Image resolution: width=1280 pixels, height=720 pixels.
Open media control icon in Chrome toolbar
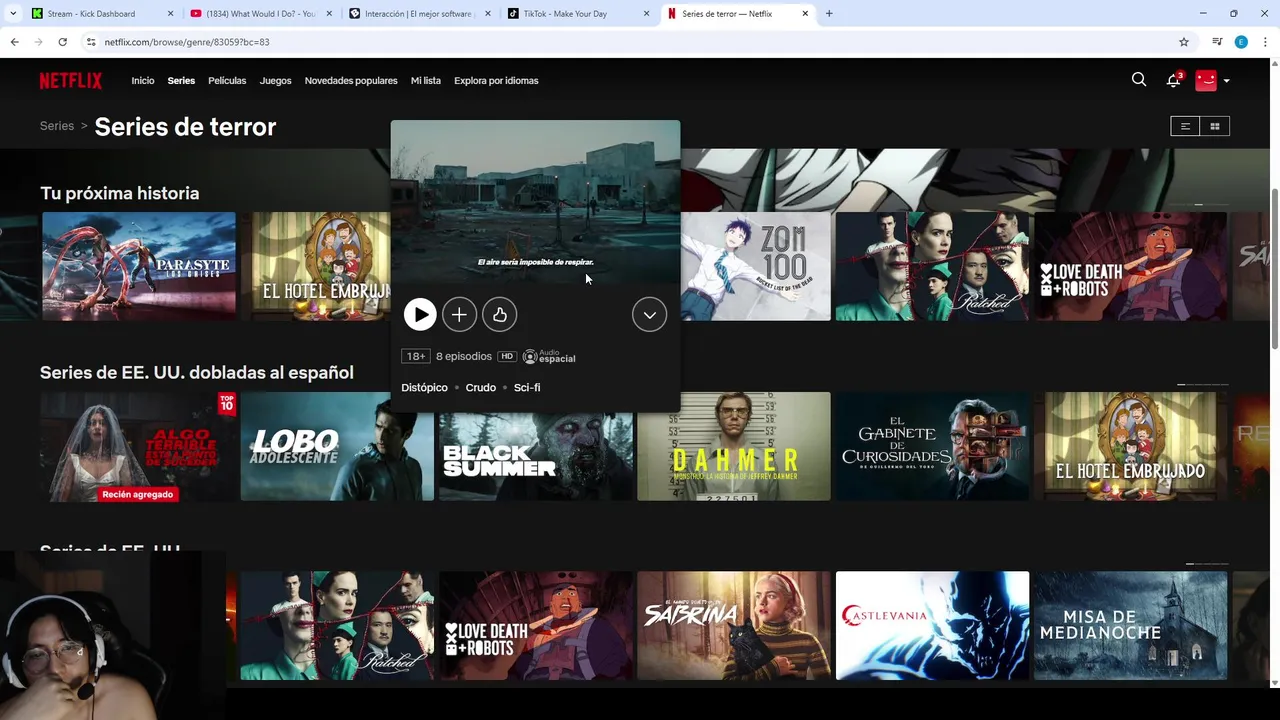click(x=1217, y=42)
